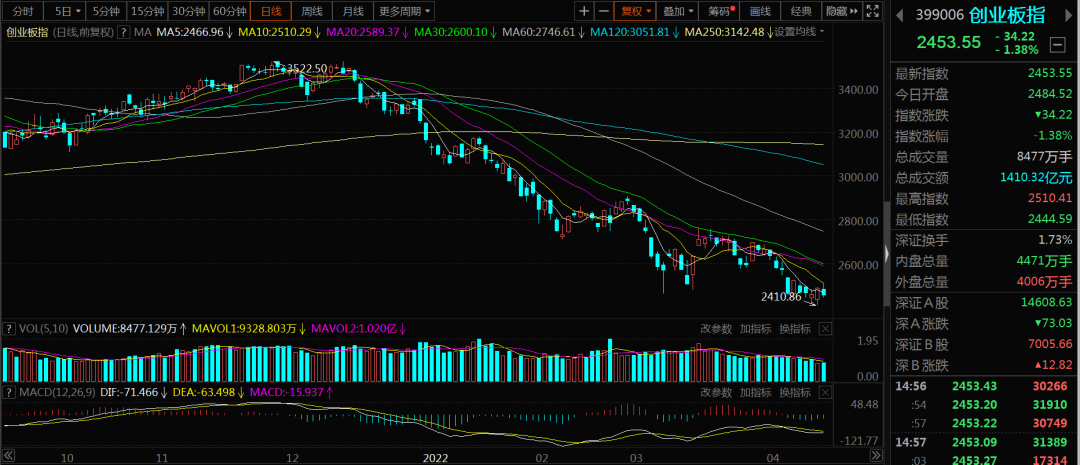This screenshot has width=1080, height=465.
Task: Open the 筹码 chip distribution button
Action: [720, 11]
